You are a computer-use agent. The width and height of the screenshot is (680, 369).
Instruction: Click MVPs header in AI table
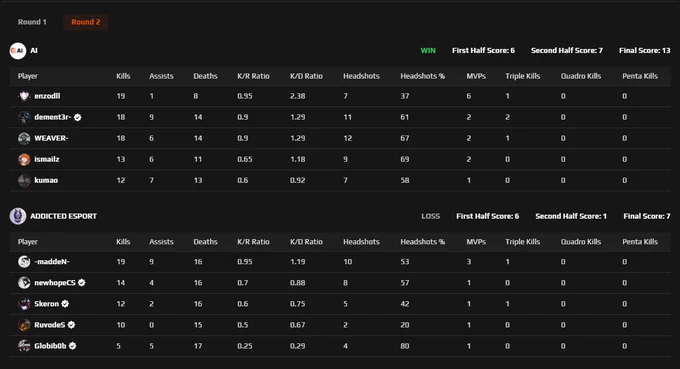pyautogui.click(x=476, y=76)
